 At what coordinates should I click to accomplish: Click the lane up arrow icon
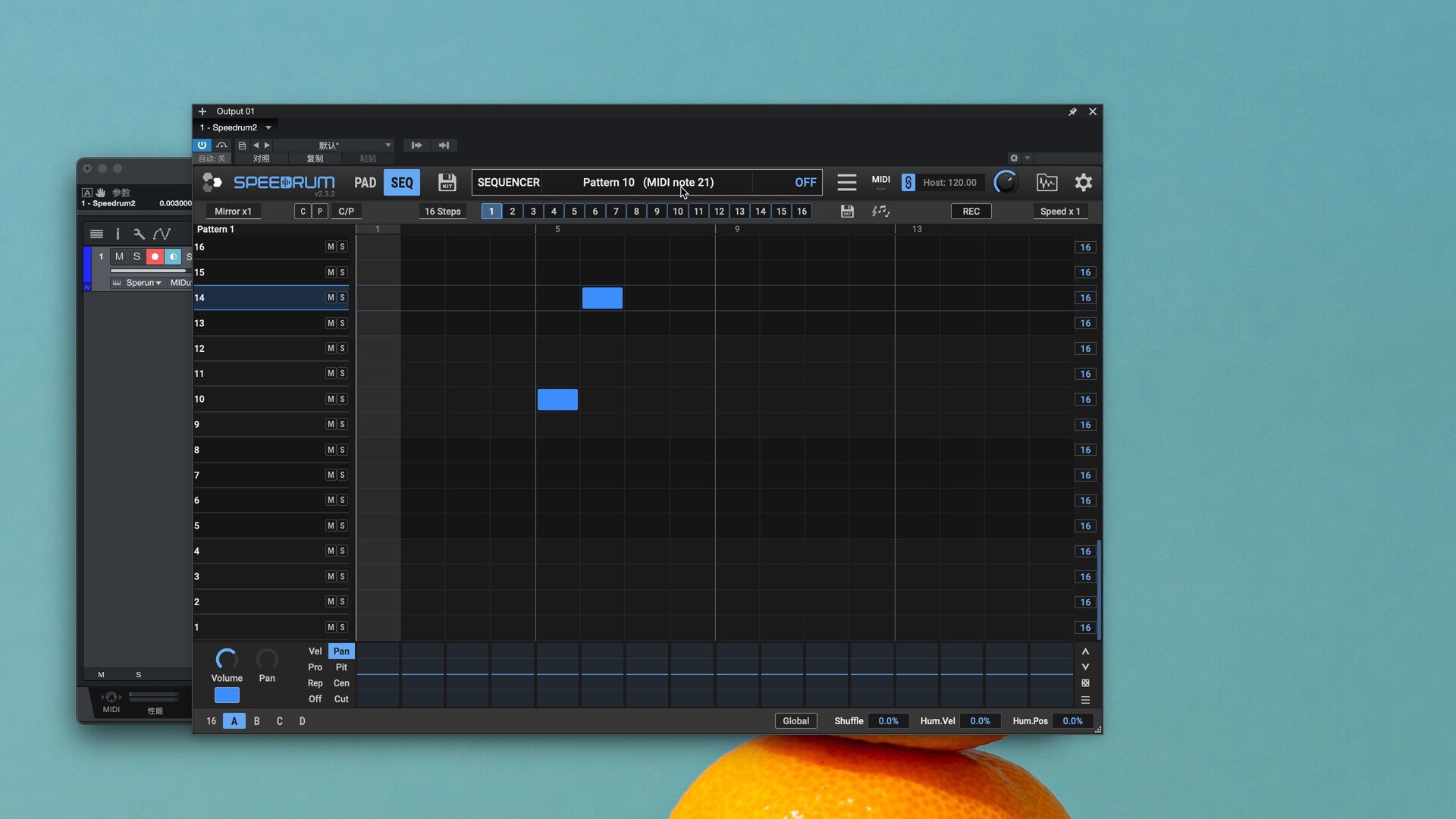click(x=1085, y=651)
